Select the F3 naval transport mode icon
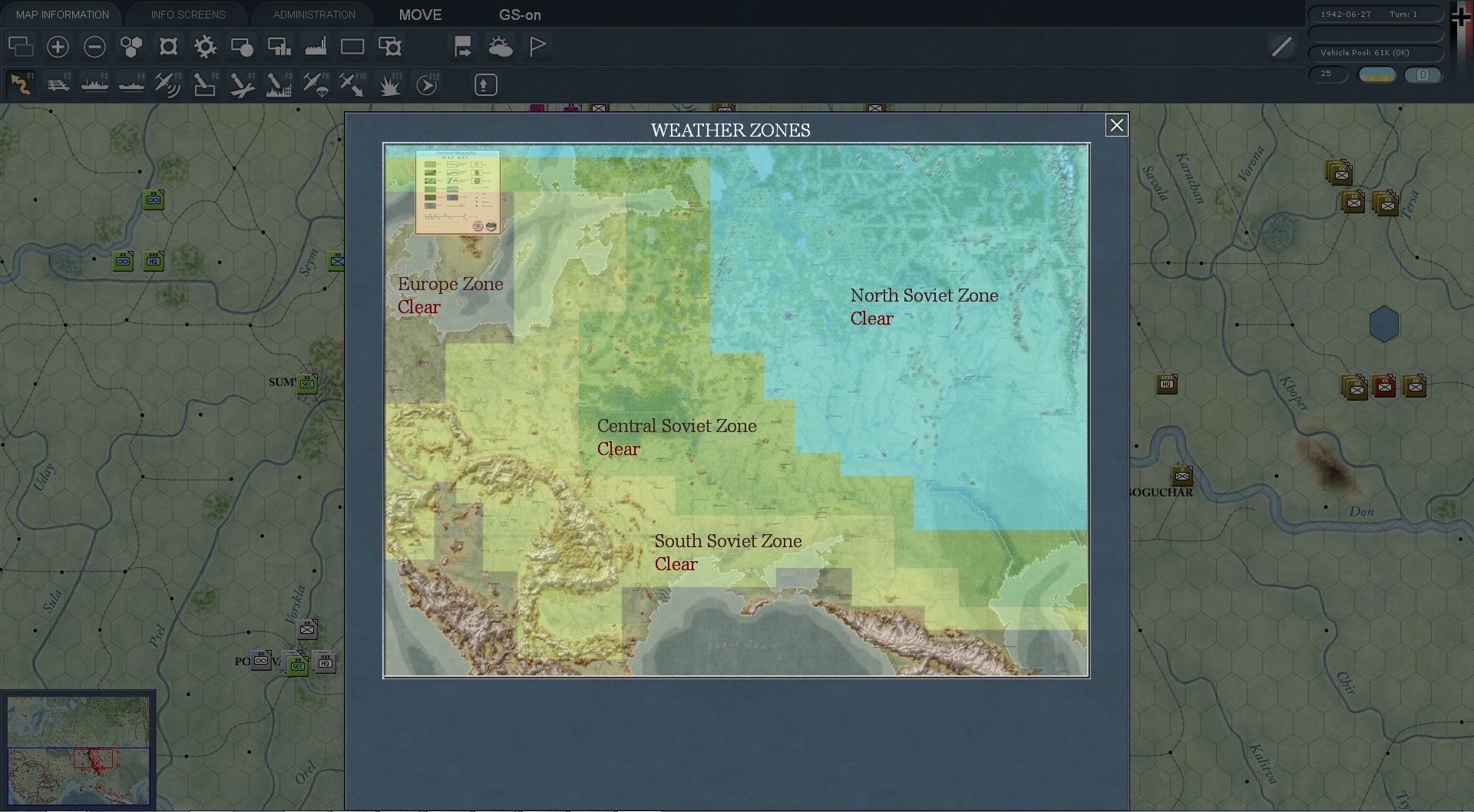Screen dimensions: 1474x812 94,84
